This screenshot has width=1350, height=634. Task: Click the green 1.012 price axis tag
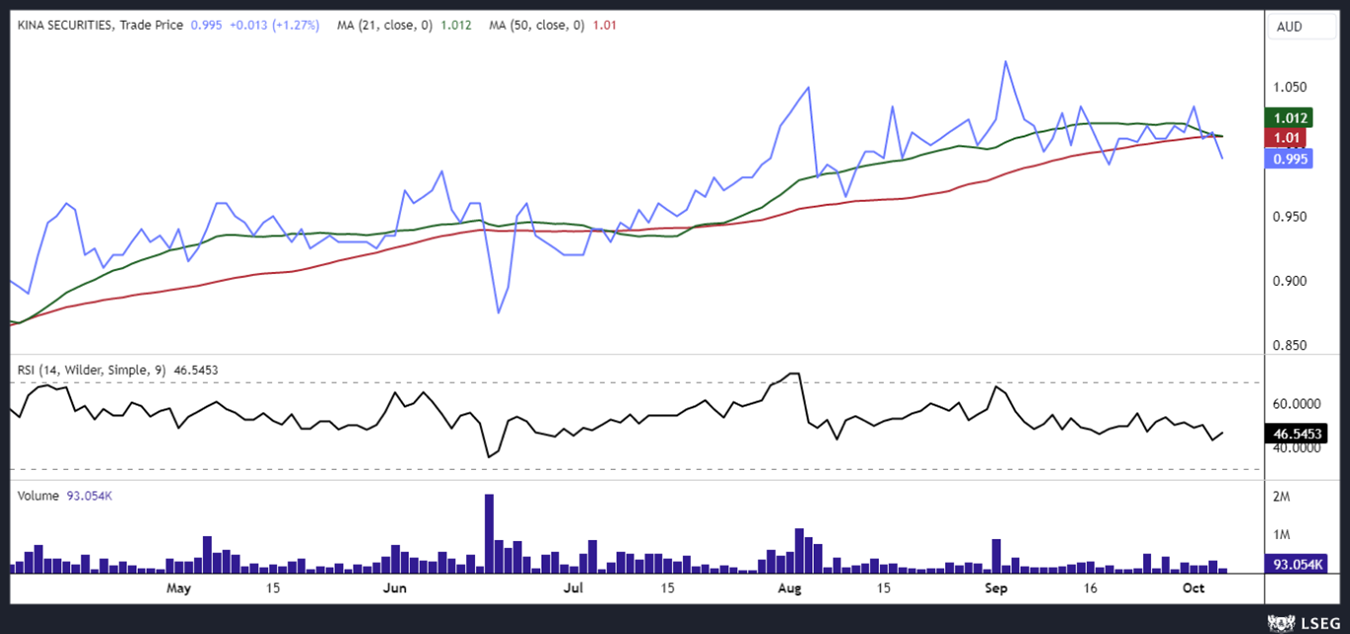click(x=1288, y=118)
